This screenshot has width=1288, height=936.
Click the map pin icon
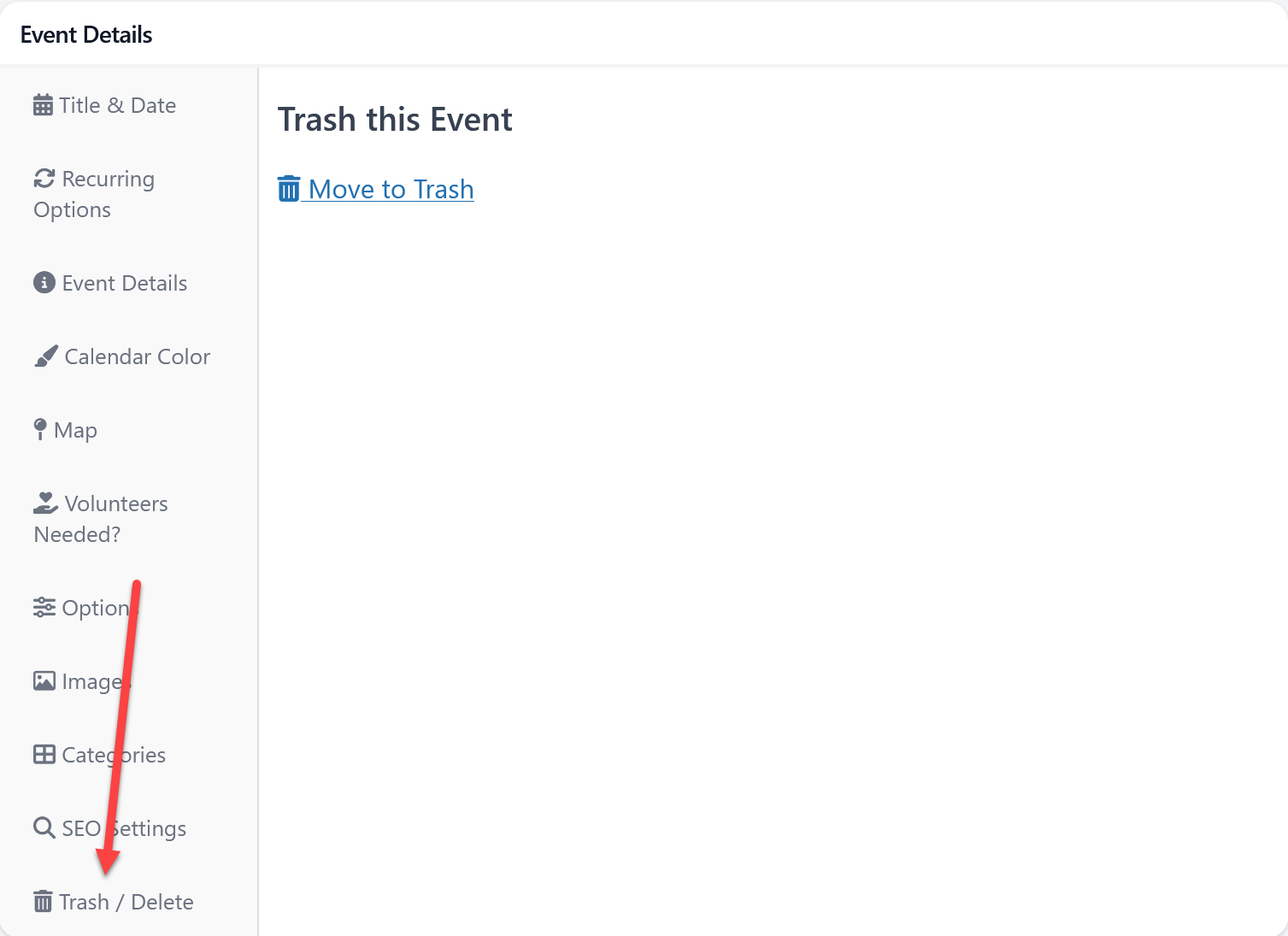(40, 429)
